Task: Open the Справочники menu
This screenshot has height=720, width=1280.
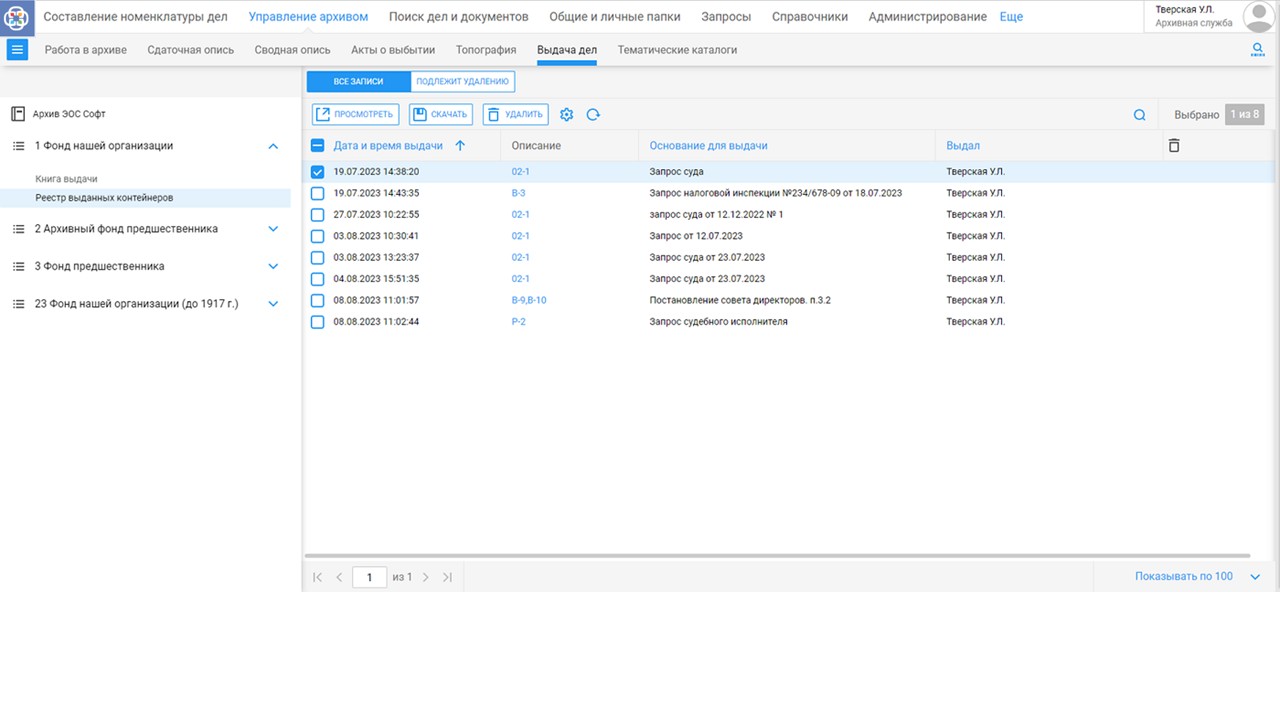Action: (810, 17)
